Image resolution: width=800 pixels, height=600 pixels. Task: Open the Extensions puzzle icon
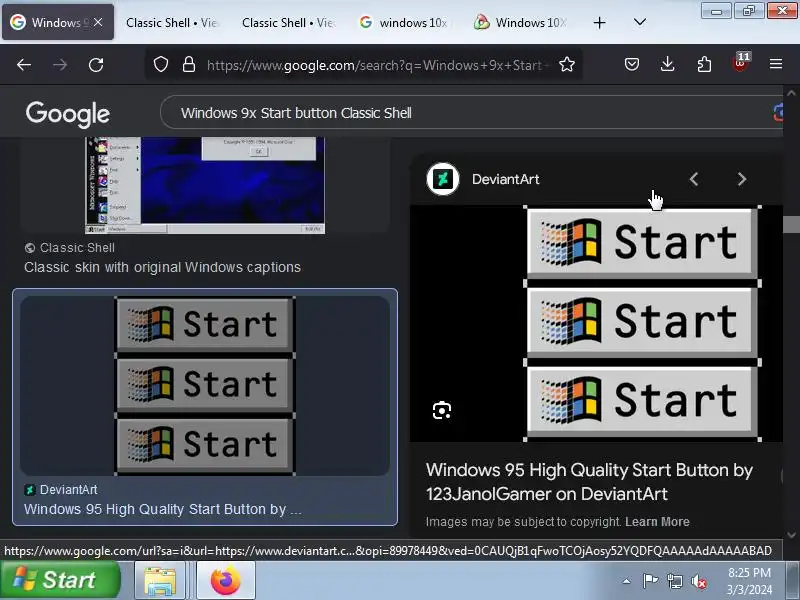point(704,64)
